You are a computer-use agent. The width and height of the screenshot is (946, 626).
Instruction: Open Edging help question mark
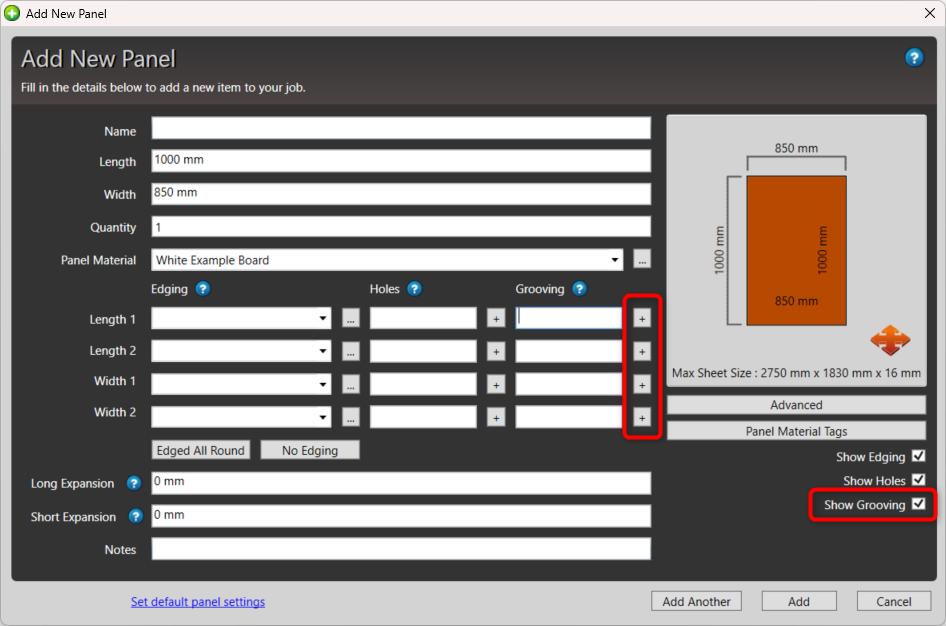pos(203,289)
